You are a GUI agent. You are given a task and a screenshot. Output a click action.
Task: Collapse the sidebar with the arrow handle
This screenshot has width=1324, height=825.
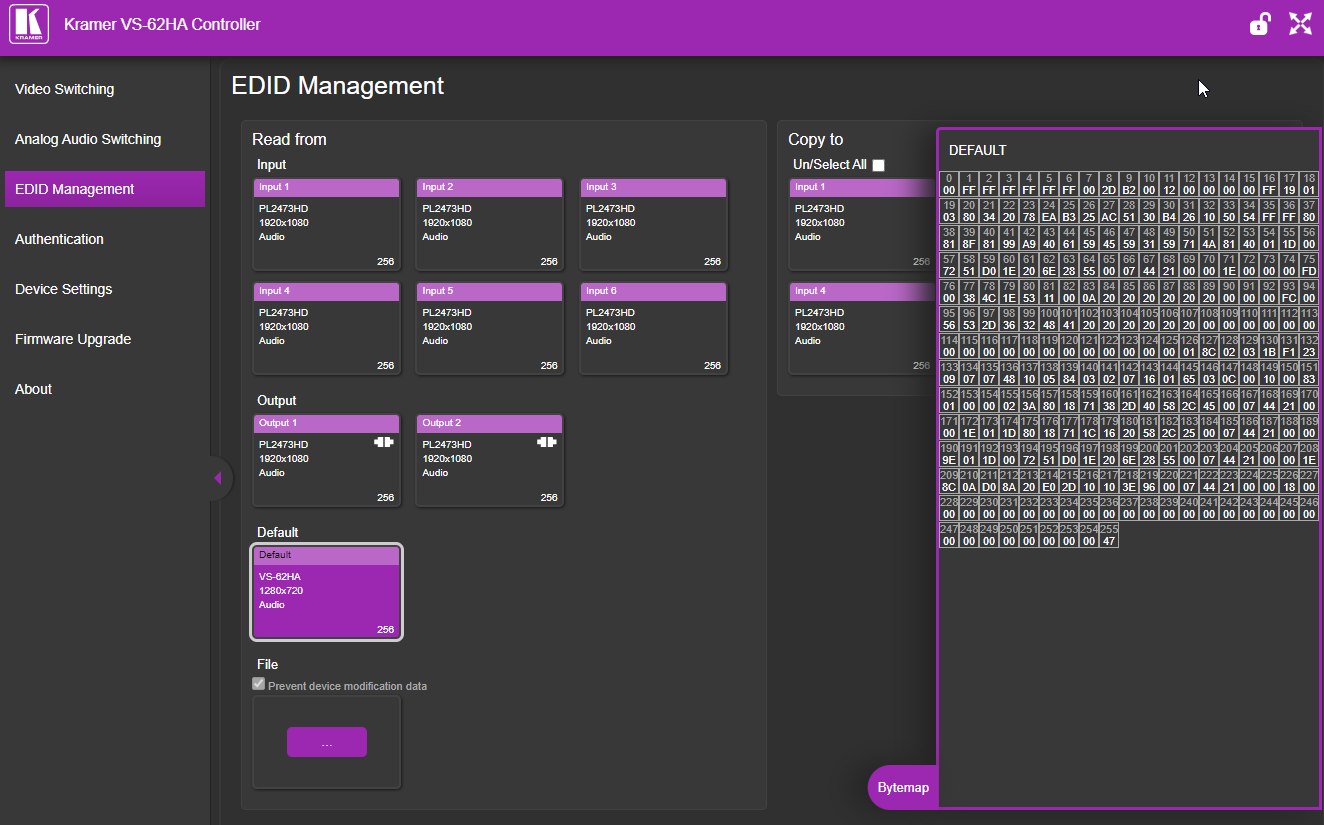[218, 479]
